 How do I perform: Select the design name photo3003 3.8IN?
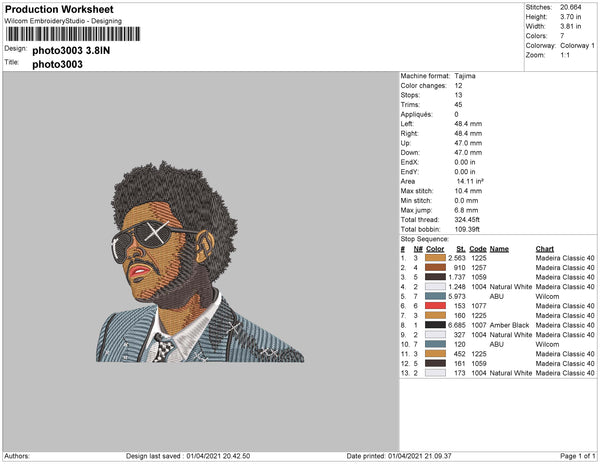[x=71, y=50]
